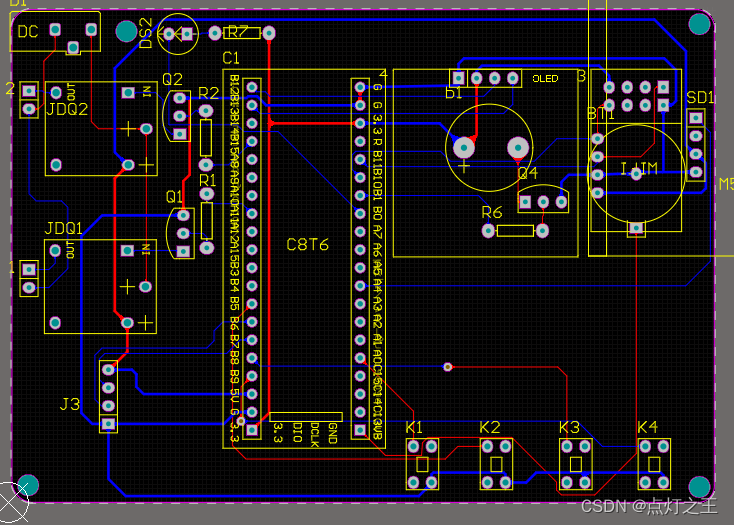Click the GND label below C8T6
This screenshot has height=525, width=734.
[x=332, y=433]
